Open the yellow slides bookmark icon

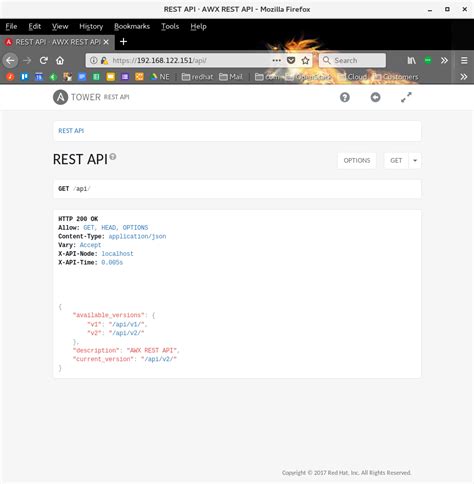click(x=111, y=77)
